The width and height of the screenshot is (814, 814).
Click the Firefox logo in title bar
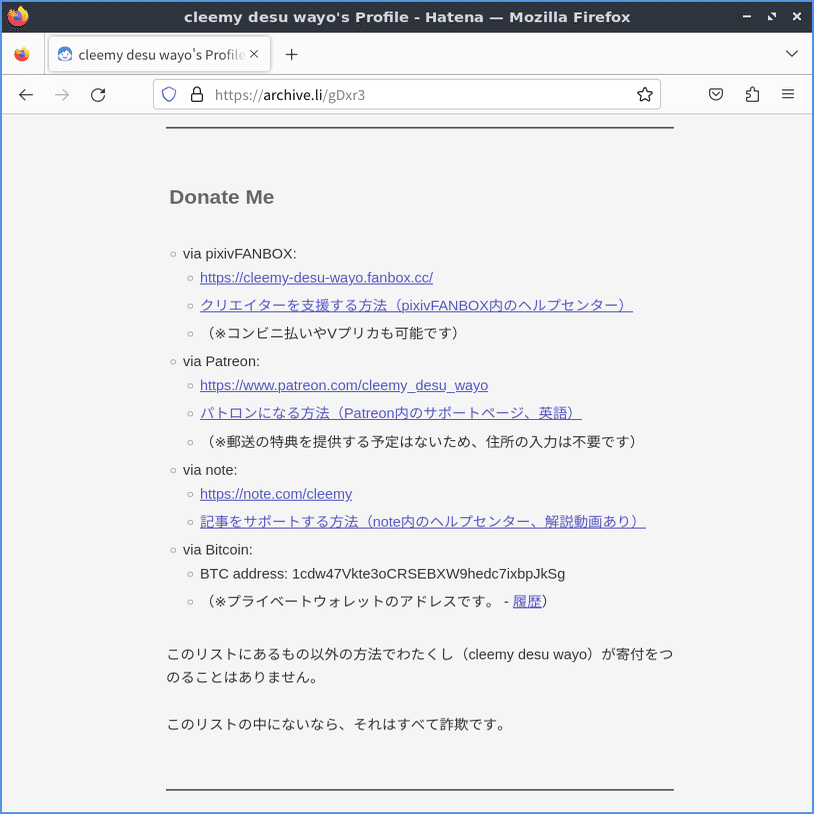[x=18, y=17]
